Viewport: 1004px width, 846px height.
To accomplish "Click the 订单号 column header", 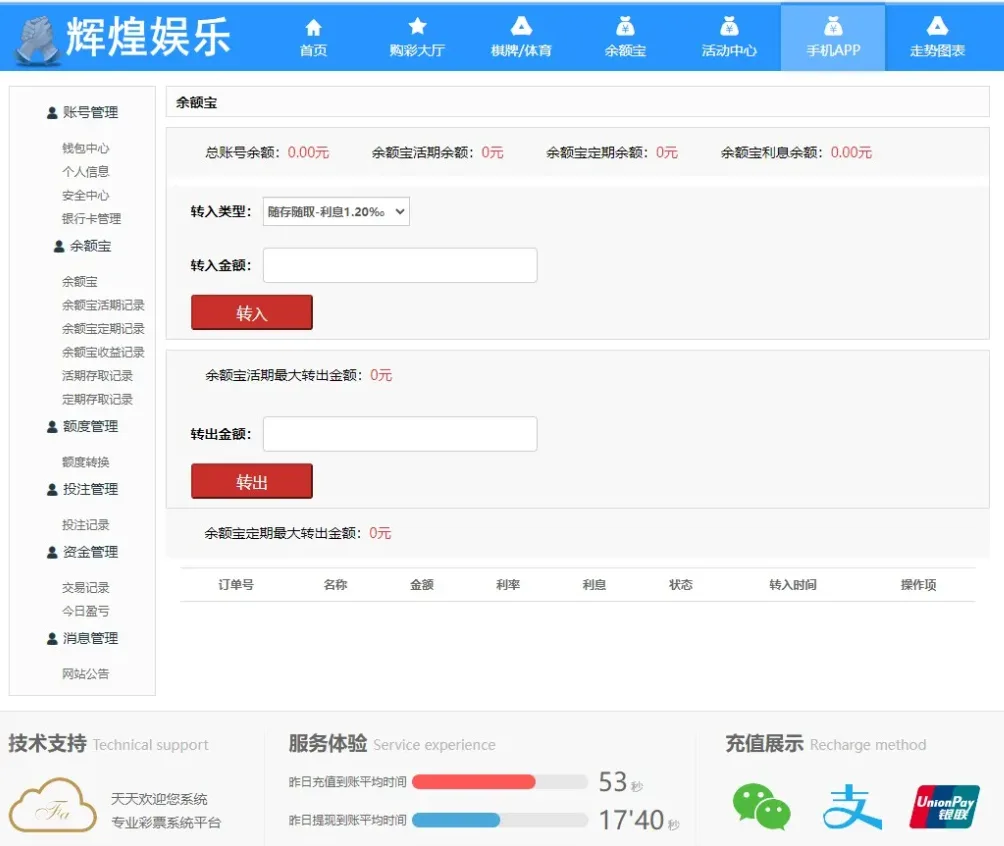I will pos(236,585).
